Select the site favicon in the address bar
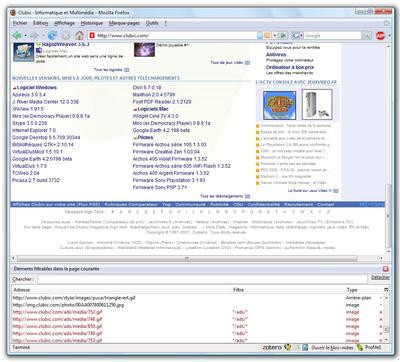Image resolution: width=400 pixels, height=362 pixels. point(92,35)
